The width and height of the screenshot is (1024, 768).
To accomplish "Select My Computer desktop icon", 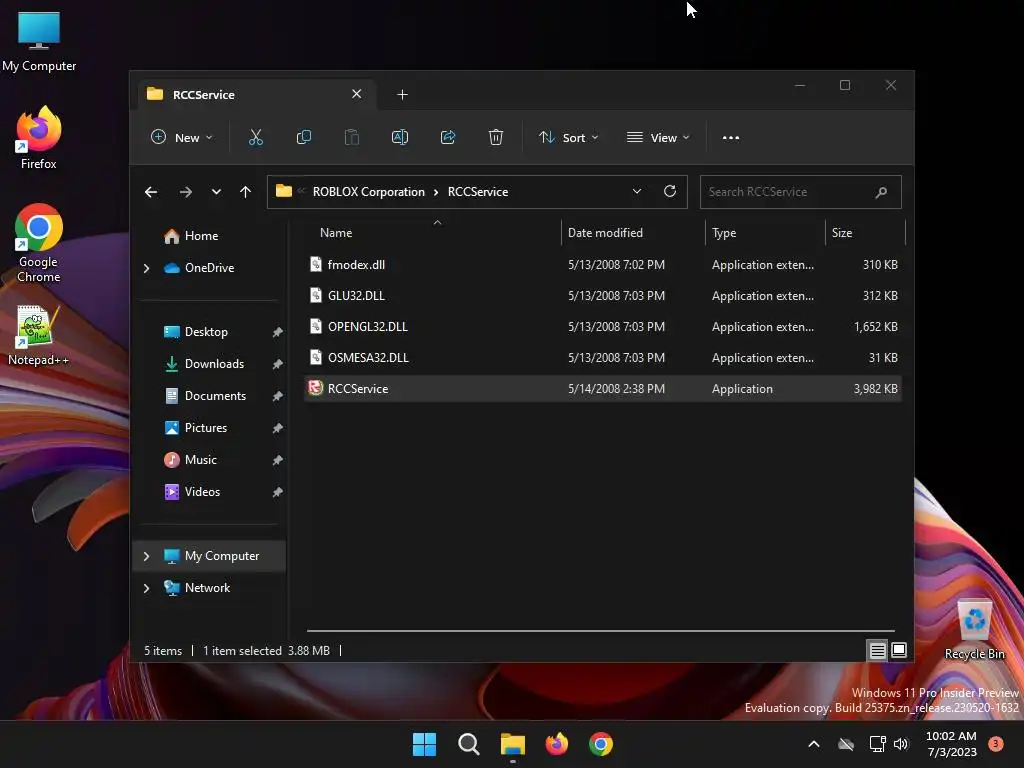I will click(x=39, y=42).
